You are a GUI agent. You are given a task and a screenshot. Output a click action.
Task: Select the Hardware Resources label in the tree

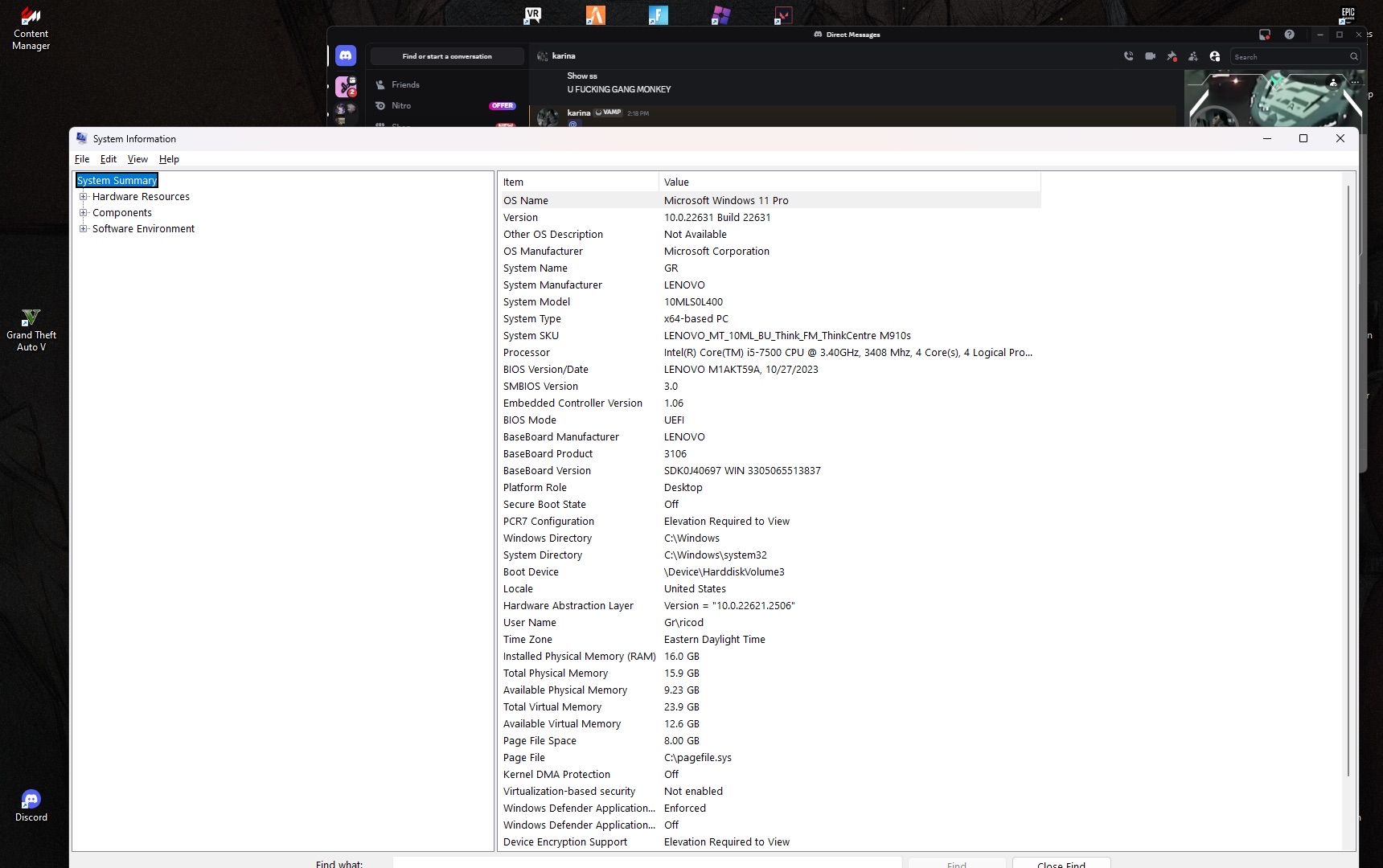click(141, 197)
